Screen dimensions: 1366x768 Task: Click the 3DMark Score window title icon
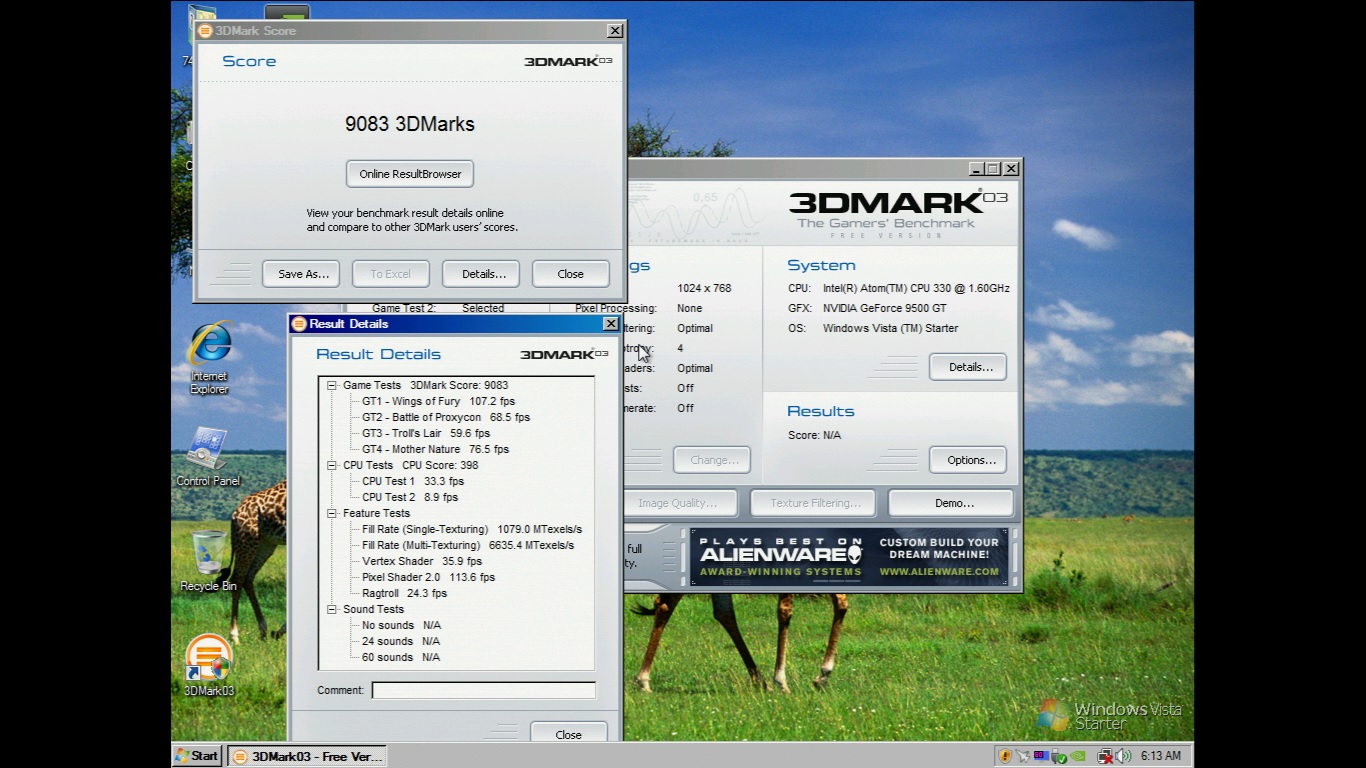click(x=205, y=31)
